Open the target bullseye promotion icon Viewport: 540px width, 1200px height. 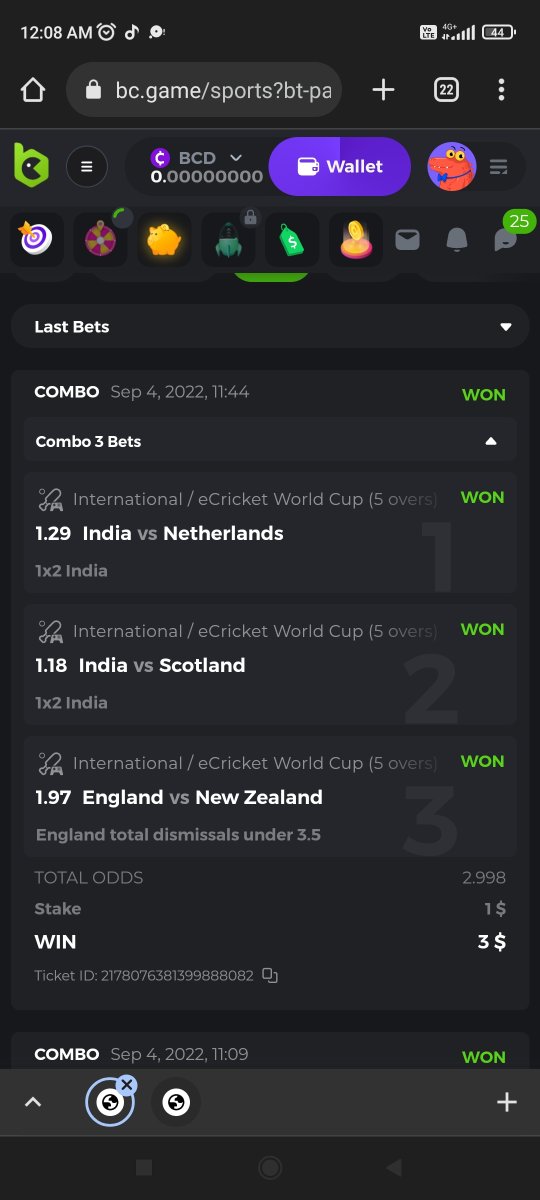pos(37,239)
